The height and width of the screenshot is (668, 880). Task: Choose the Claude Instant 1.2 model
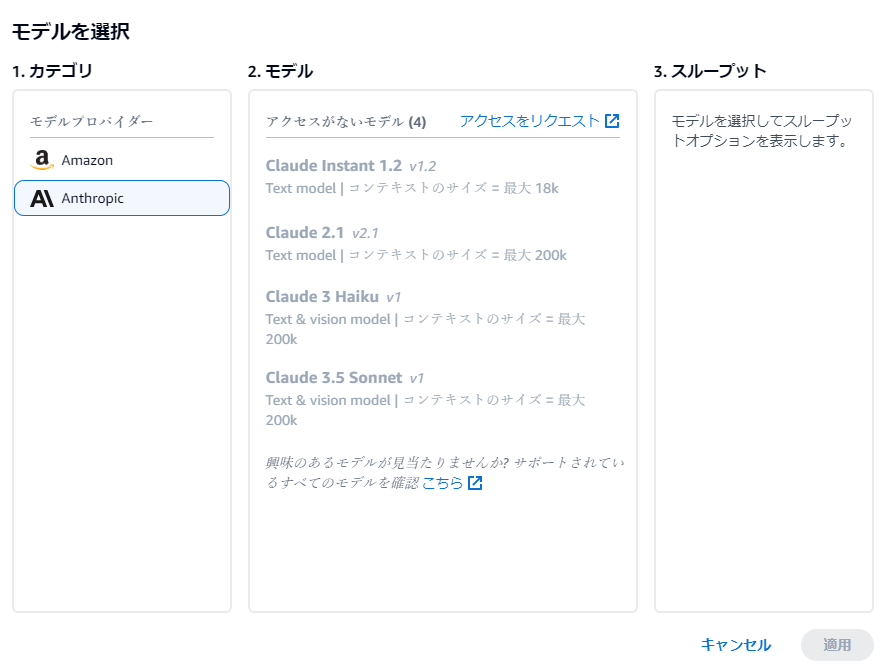(411, 176)
